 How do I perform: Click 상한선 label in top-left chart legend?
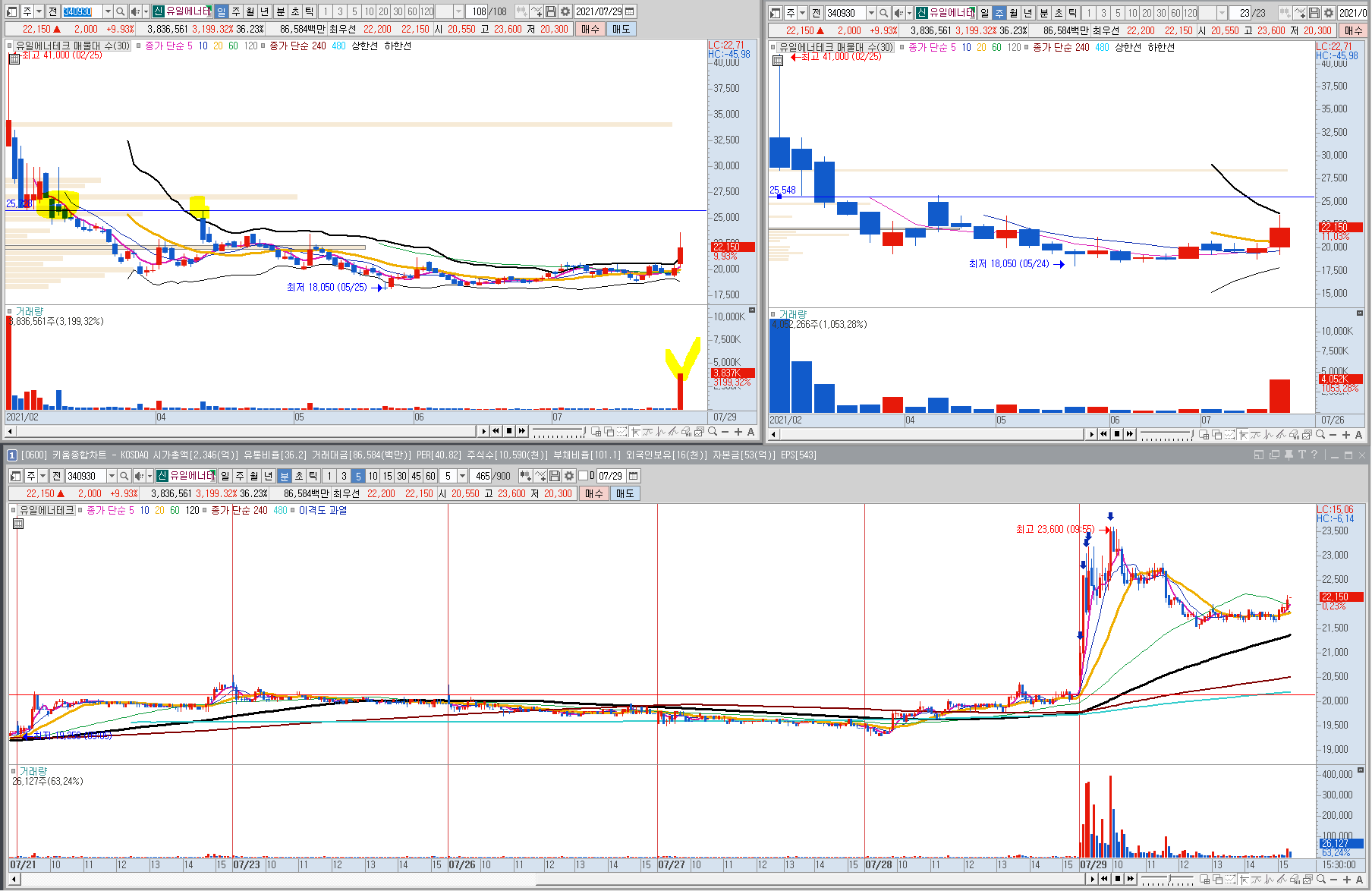coord(364,46)
